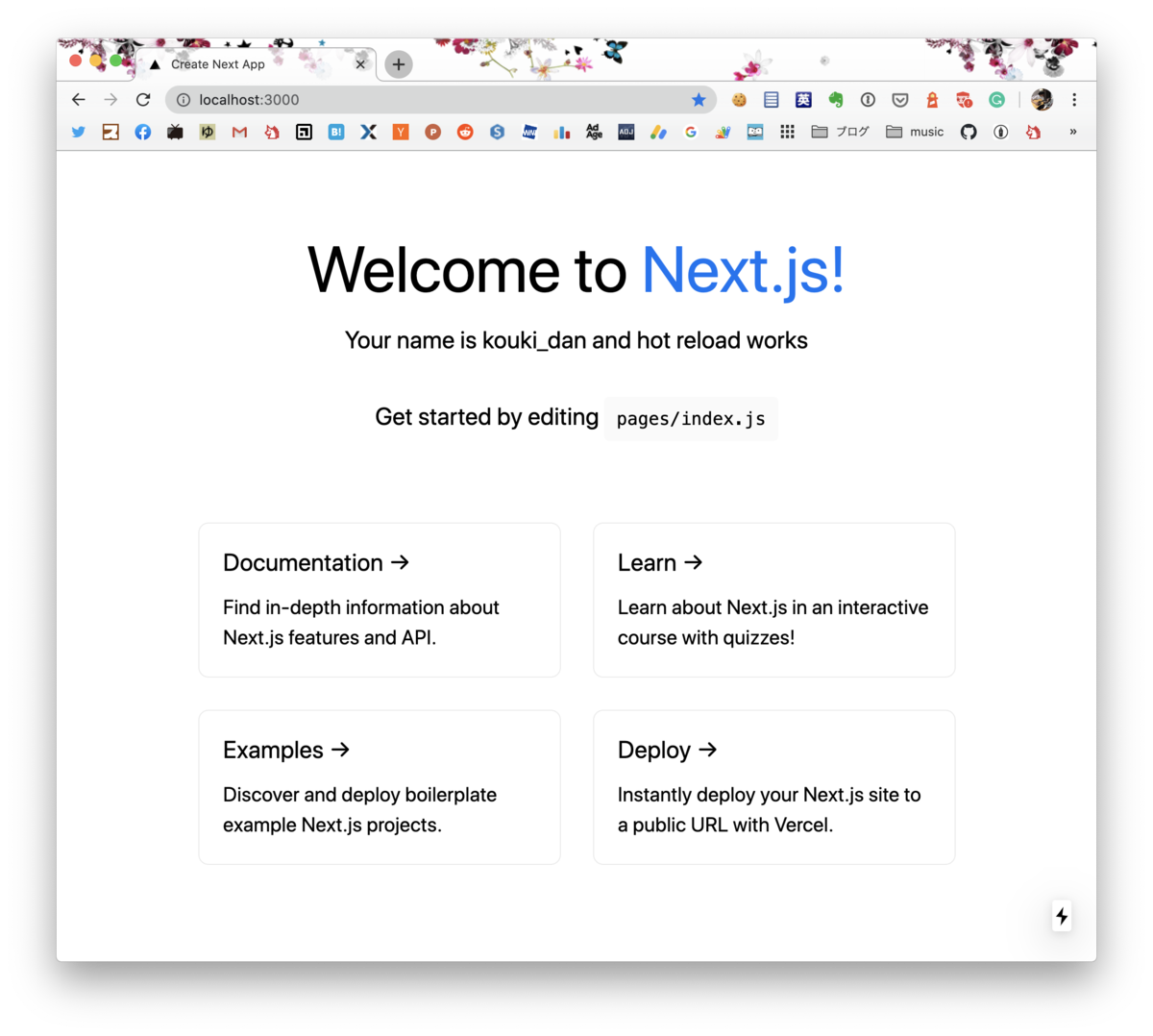Click the 英 translation extension icon

point(803,100)
